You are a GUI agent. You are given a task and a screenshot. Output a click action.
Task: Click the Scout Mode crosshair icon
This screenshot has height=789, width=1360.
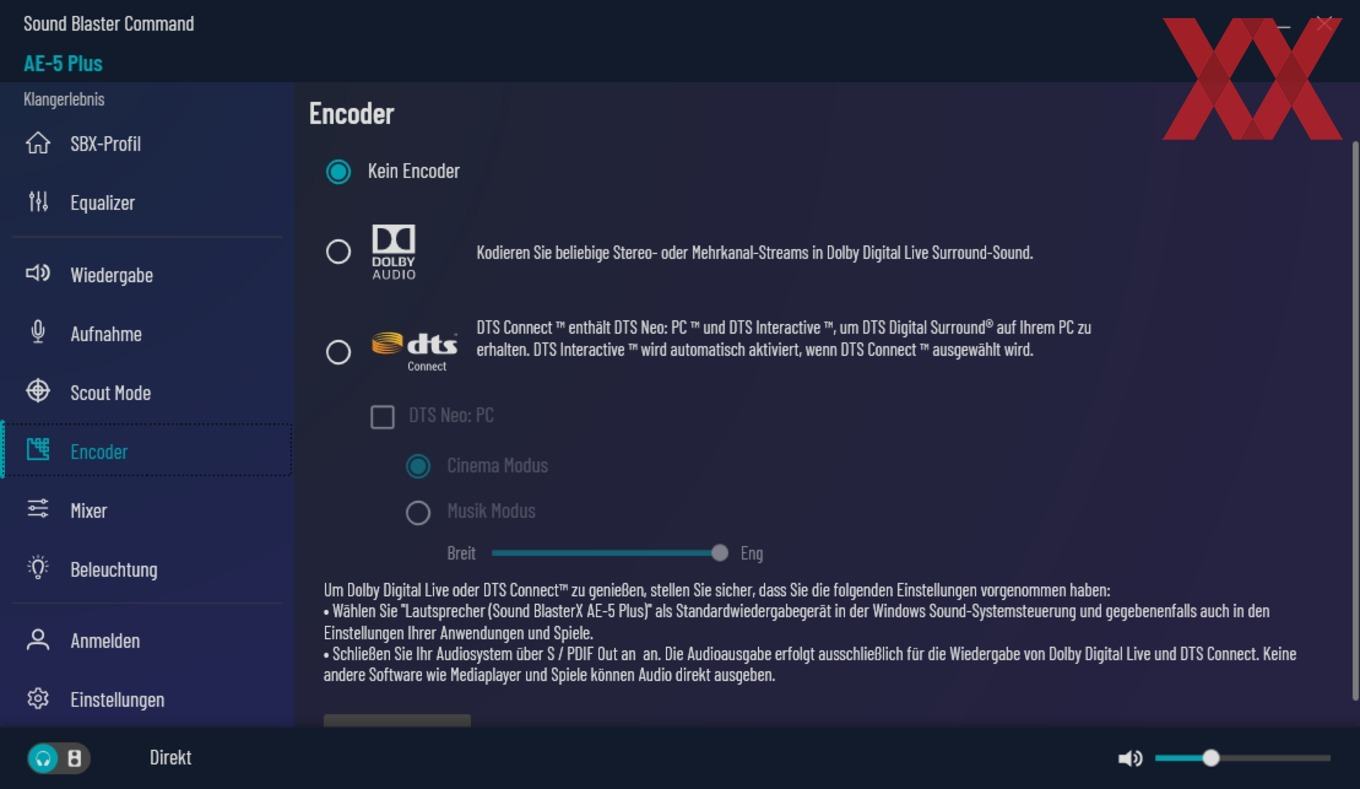38,391
